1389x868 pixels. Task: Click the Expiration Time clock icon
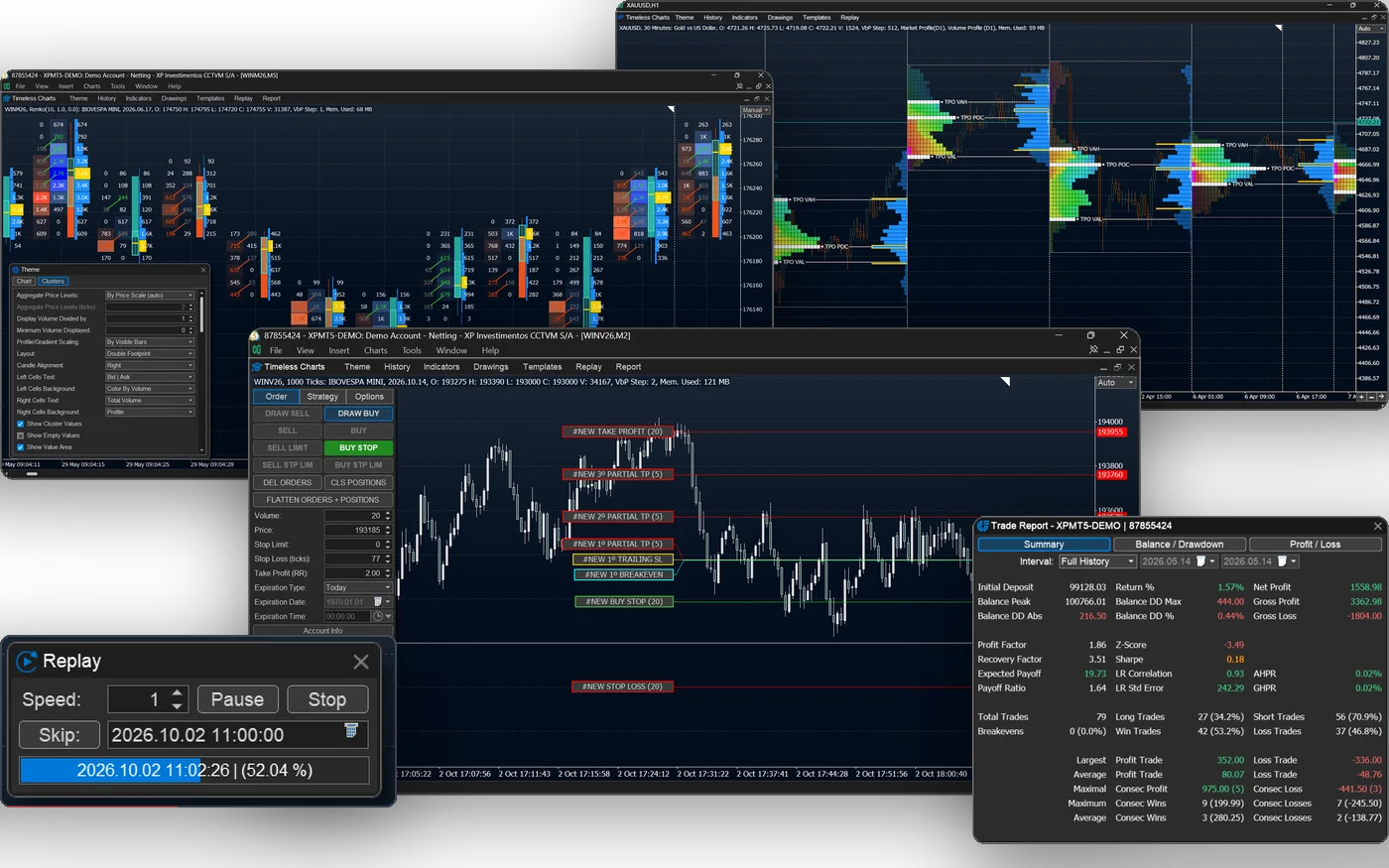point(377,616)
